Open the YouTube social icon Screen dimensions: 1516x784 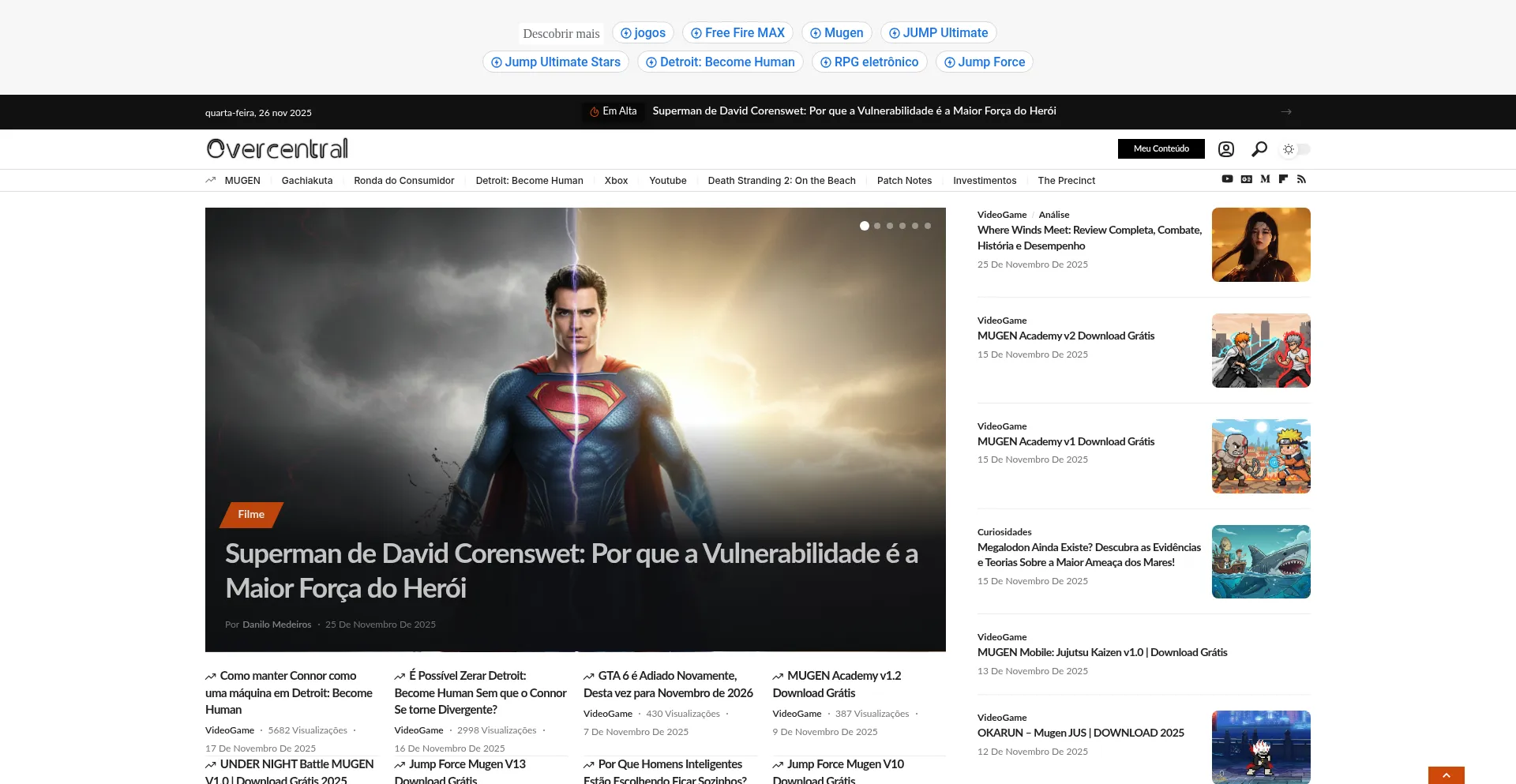point(1227,179)
